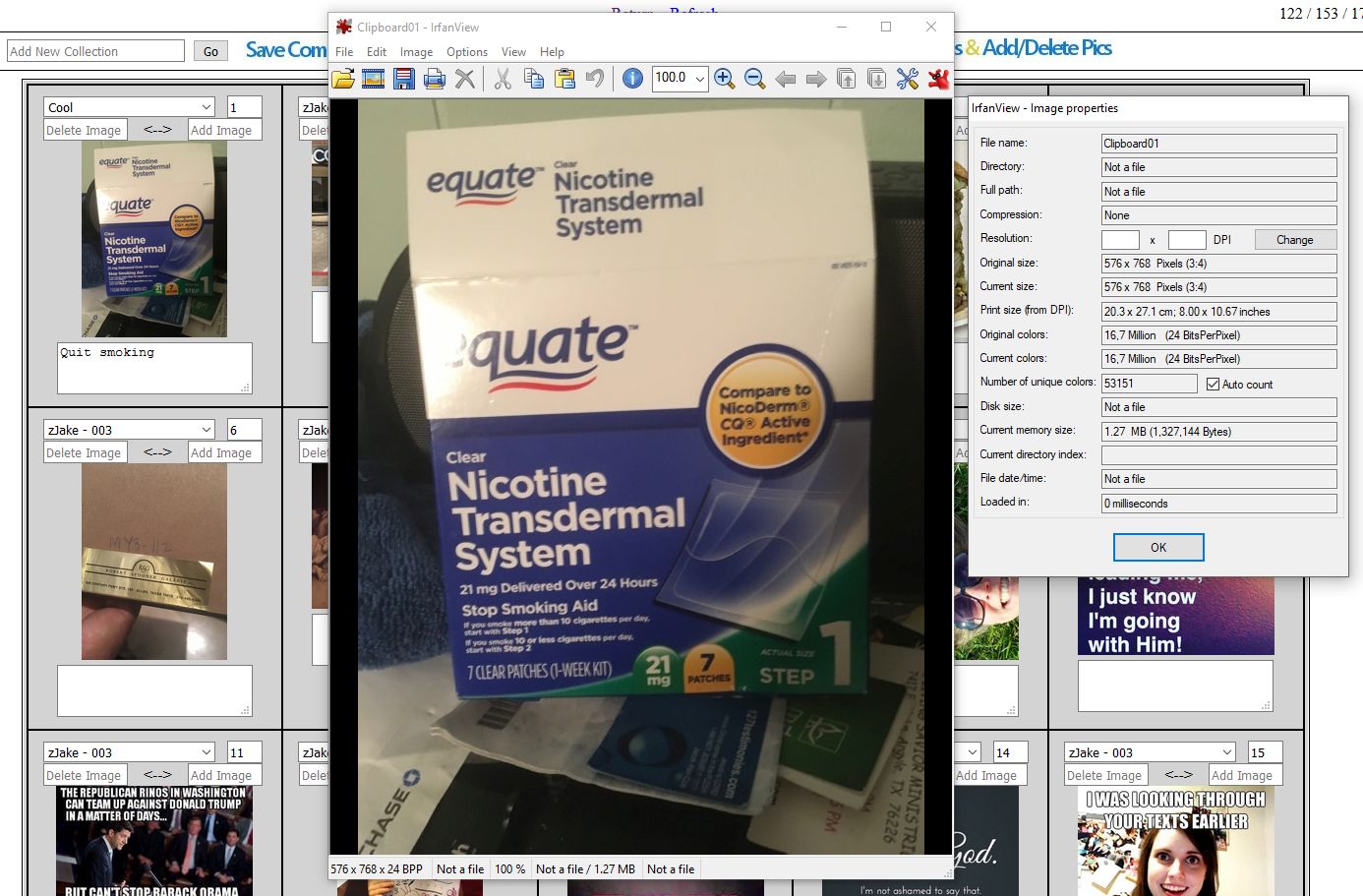Click the Undo arrow icon
Viewport: 1363px width, 896px height.
[x=595, y=79]
